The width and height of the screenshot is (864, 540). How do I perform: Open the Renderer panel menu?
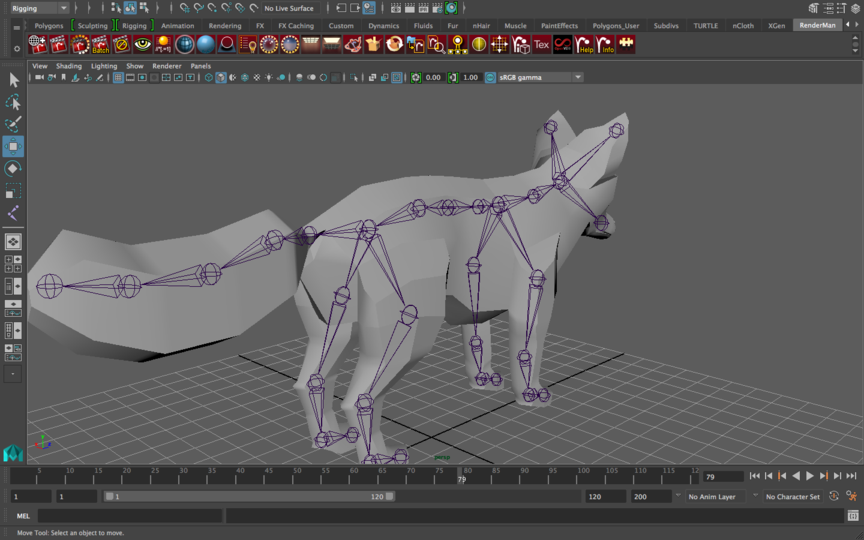point(167,66)
